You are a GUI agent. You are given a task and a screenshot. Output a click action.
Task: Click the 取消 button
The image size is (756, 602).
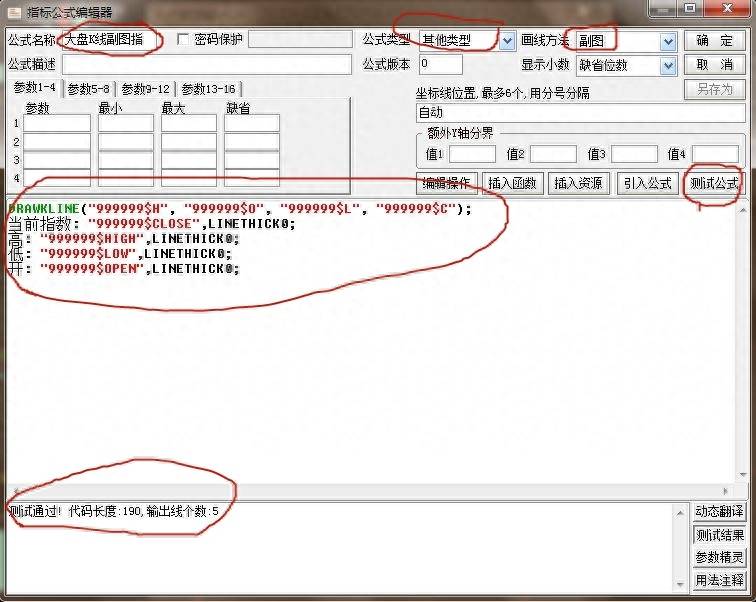click(715, 65)
